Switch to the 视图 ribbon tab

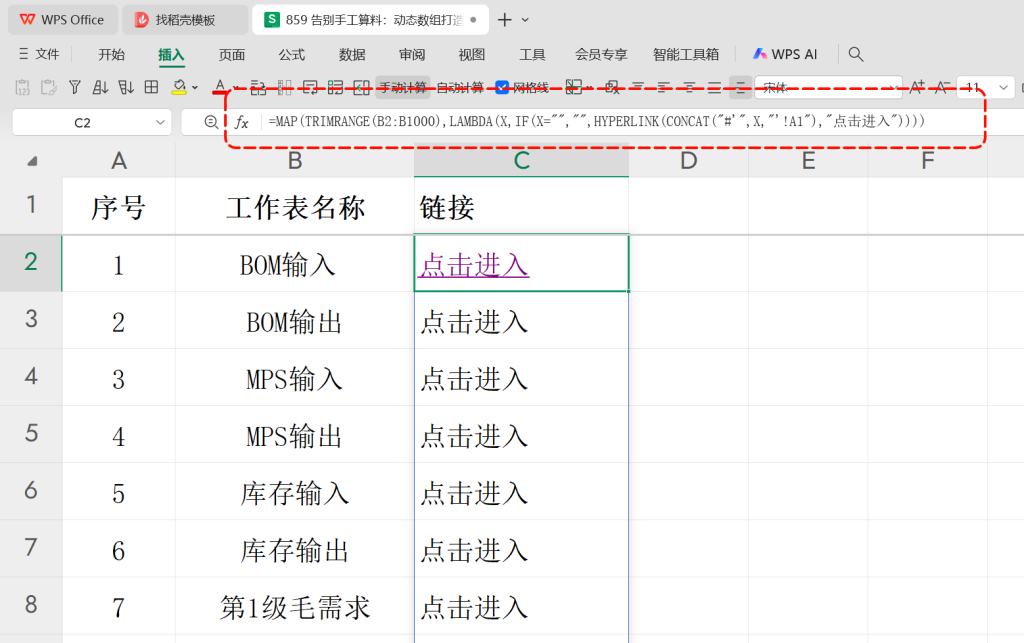pos(472,55)
